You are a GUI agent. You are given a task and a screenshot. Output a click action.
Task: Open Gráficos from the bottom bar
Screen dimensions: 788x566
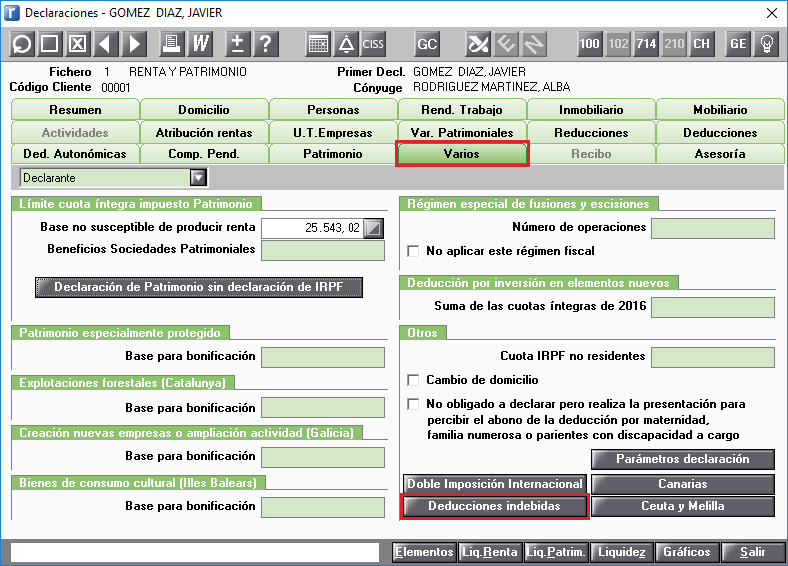687,552
